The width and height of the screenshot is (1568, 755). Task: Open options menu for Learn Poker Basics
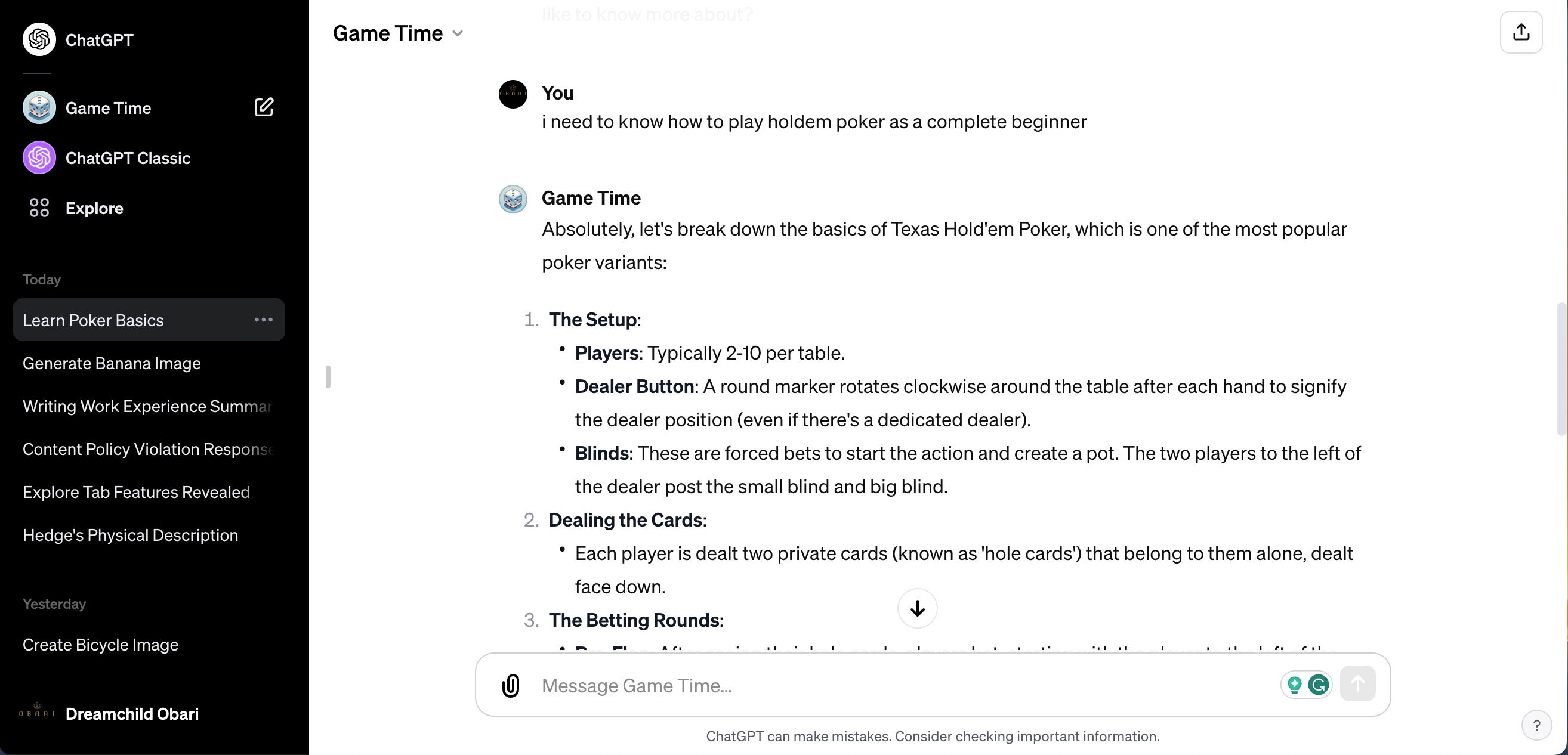pos(263,320)
